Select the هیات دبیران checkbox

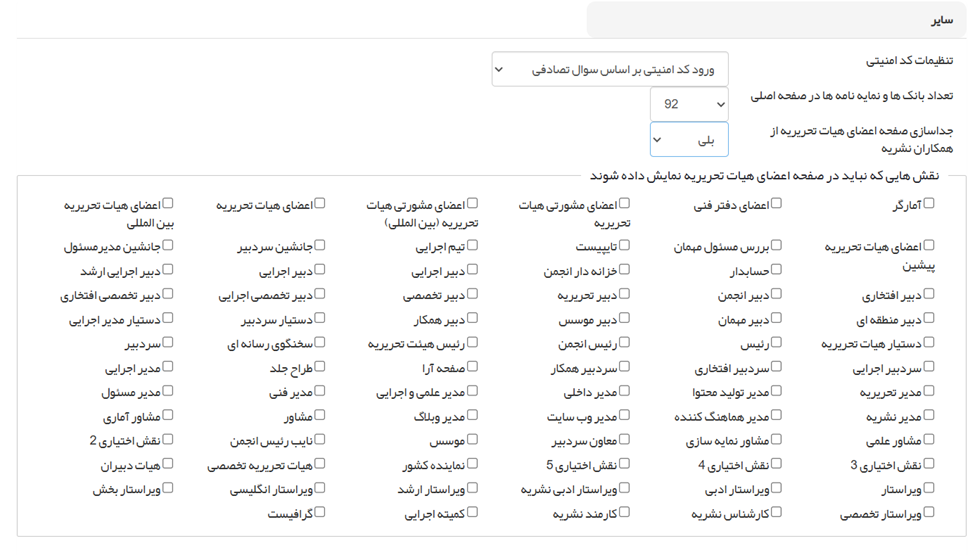[168, 464]
